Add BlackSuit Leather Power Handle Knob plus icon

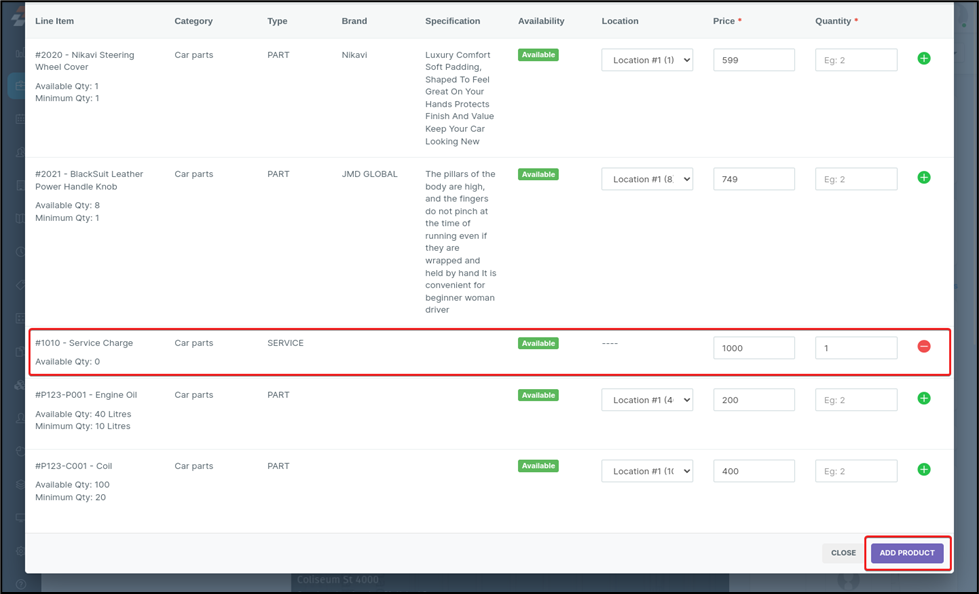pos(924,178)
